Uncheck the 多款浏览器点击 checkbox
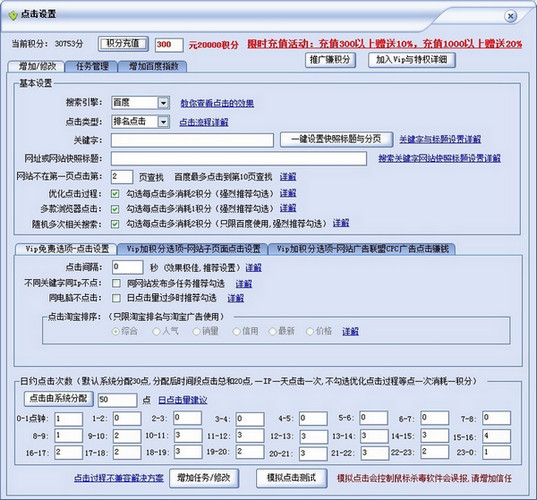537x500 pixels. point(115,209)
